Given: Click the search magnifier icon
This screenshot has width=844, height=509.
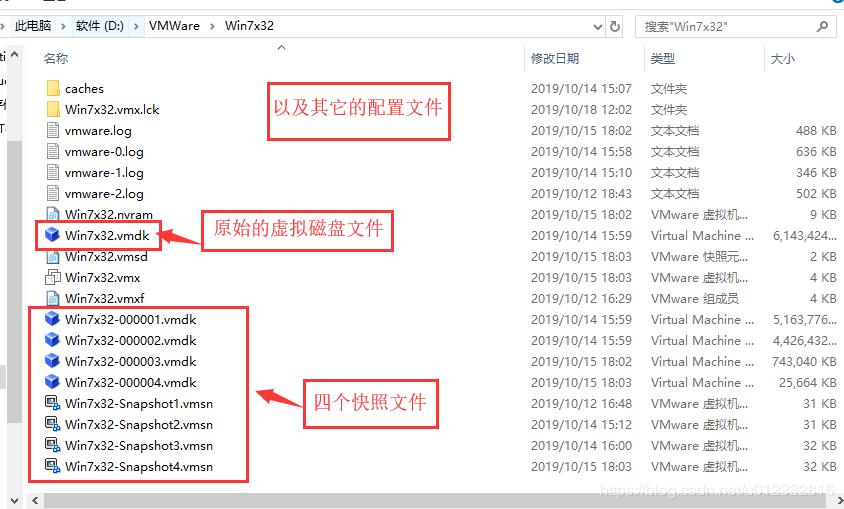Looking at the screenshot, I should click(822, 26).
